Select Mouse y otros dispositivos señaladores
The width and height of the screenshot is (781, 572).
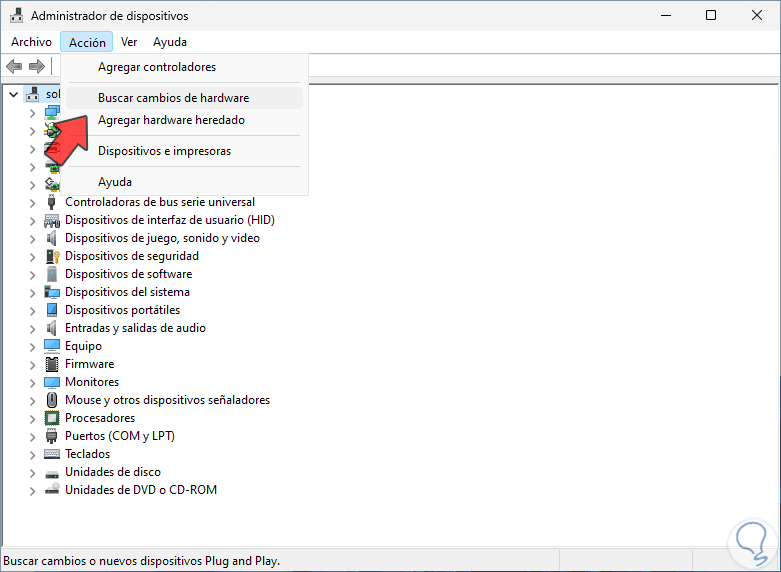(x=167, y=400)
